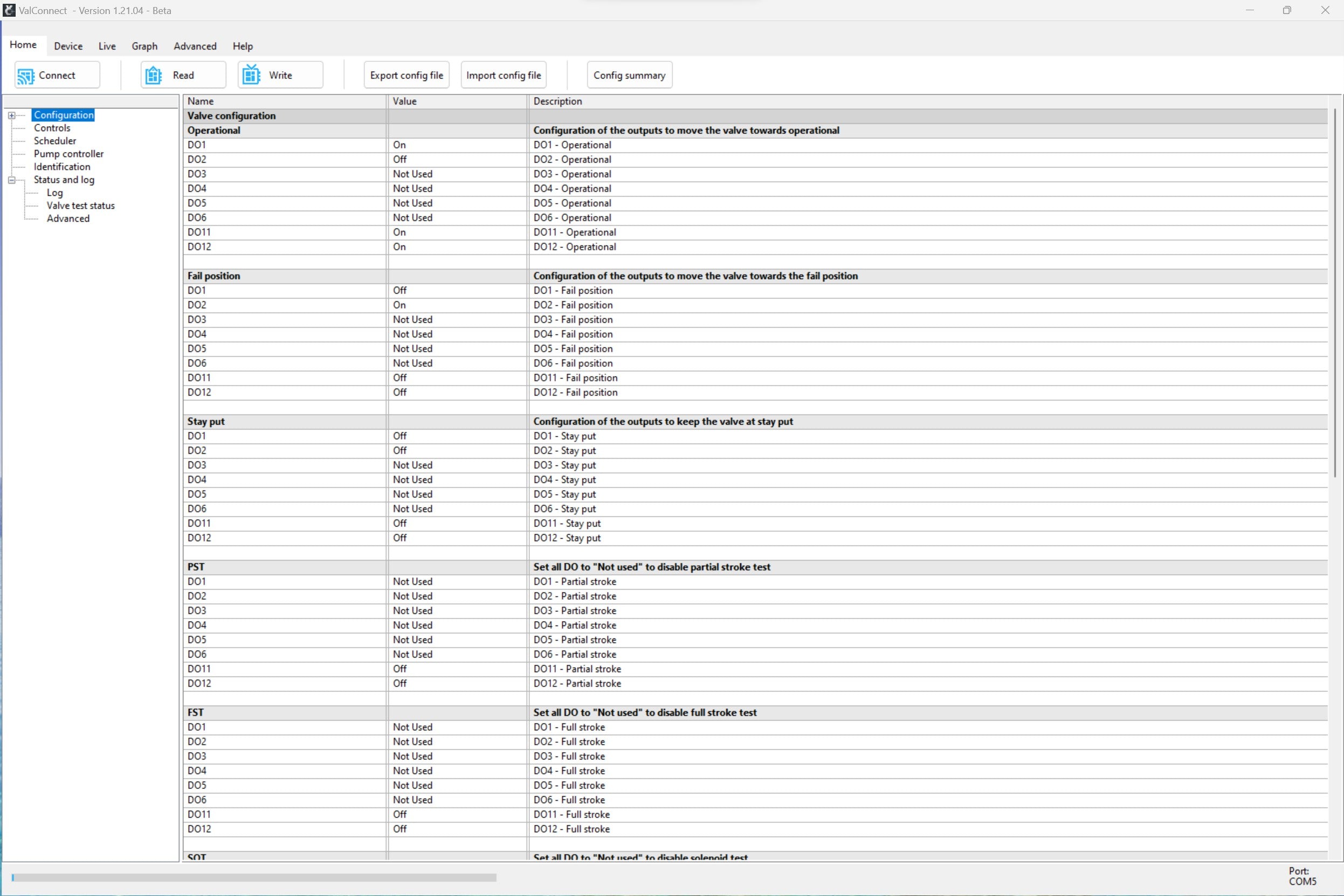Click 'DO6 - Stay put' description
The height and width of the screenshot is (896, 1344).
pos(564,509)
